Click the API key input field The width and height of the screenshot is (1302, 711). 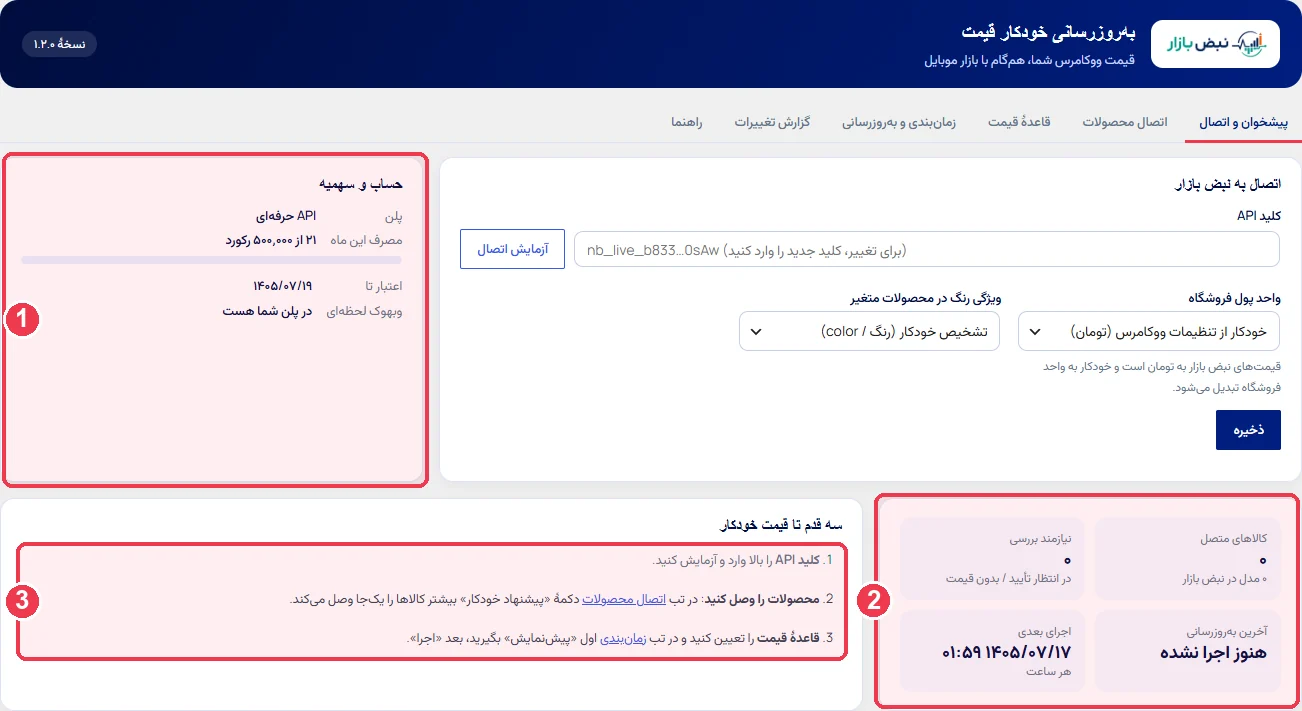[927, 249]
